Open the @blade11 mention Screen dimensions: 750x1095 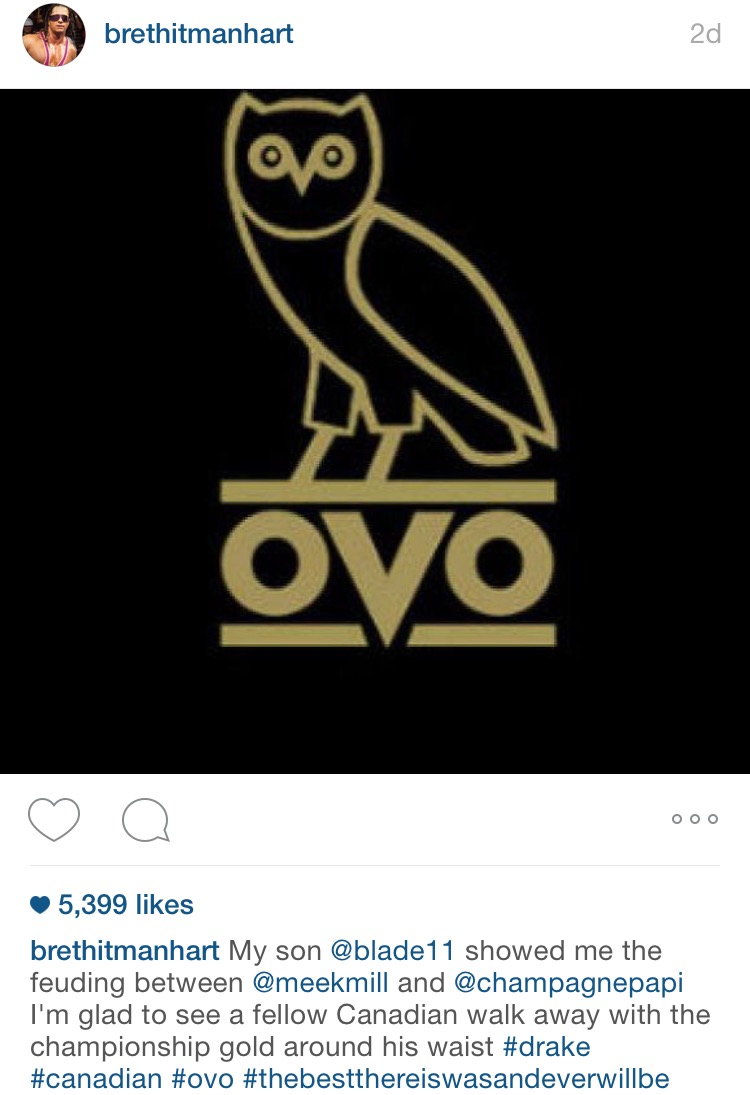pos(392,950)
